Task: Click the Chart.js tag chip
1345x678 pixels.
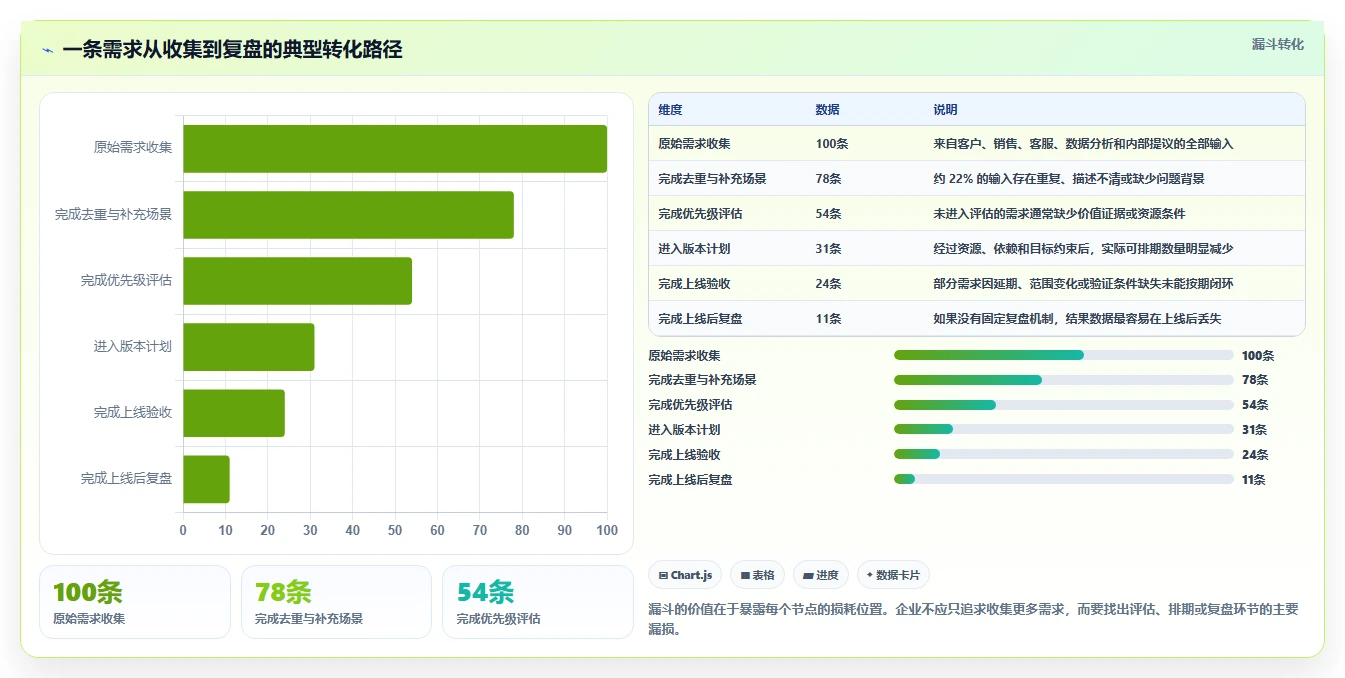Action: click(x=685, y=575)
